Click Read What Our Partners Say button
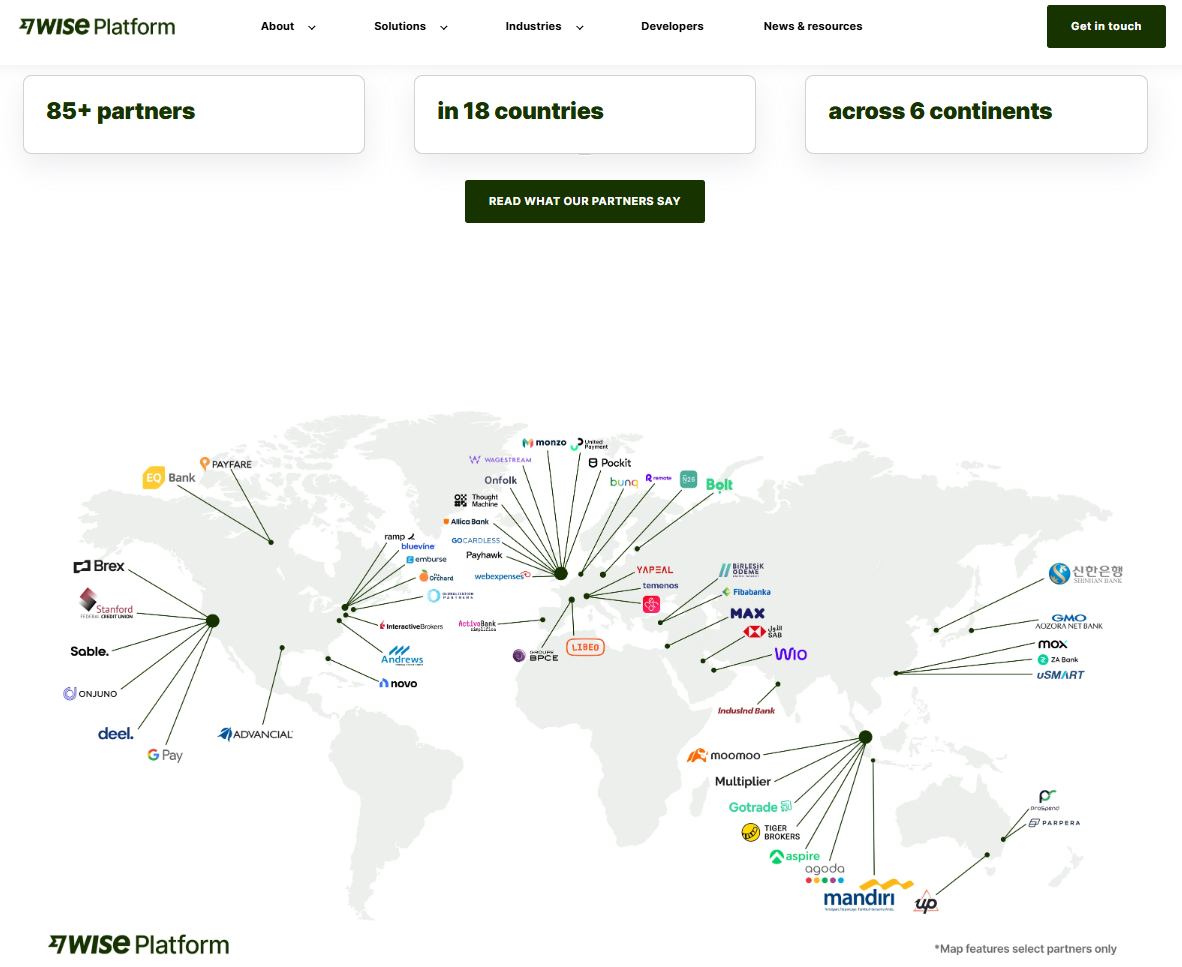The width and height of the screenshot is (1182, 967). tap(584, 201)
